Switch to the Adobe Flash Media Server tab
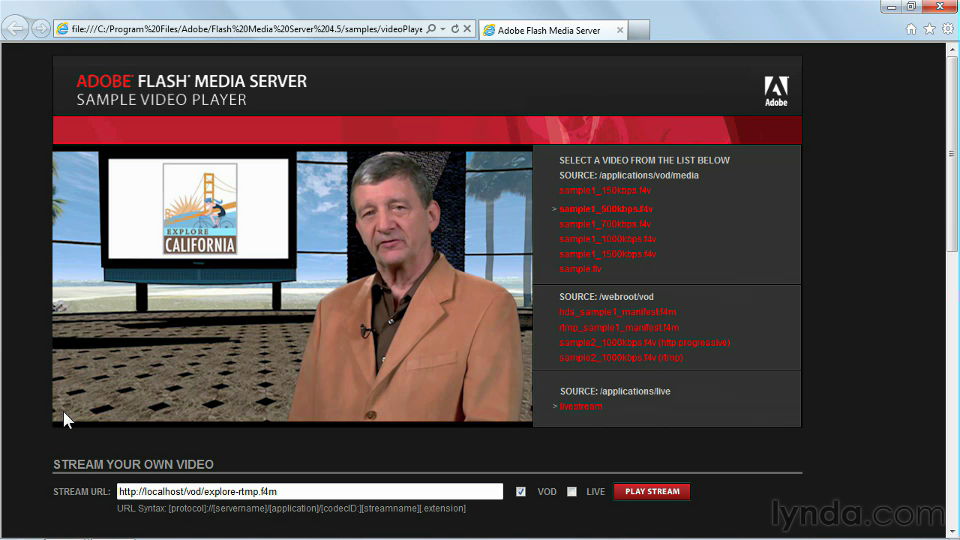 point(549,30)
